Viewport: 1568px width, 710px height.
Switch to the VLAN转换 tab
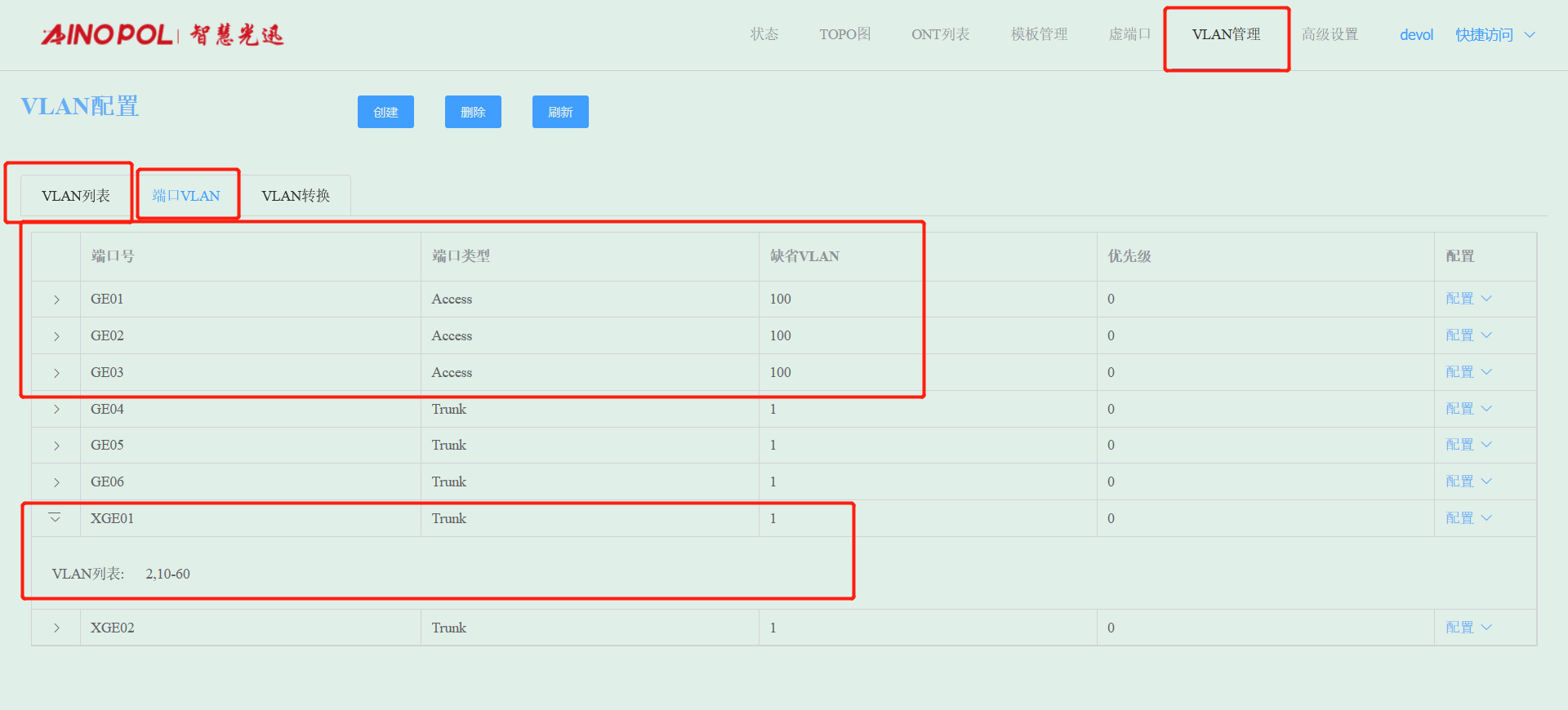point(296,196)
